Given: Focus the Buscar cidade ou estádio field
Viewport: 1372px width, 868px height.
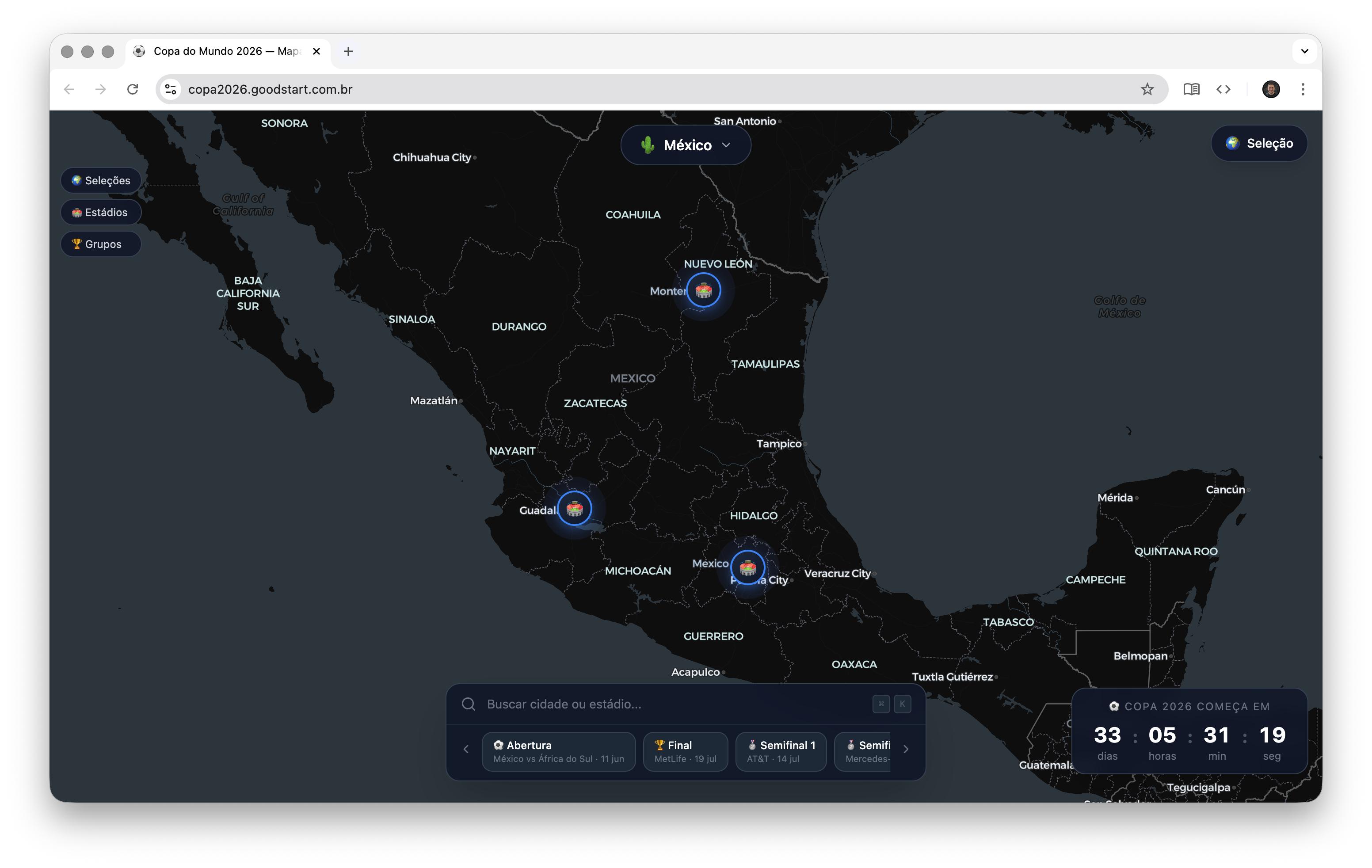Looking at the screenshot, I should (x=686, y=704).
